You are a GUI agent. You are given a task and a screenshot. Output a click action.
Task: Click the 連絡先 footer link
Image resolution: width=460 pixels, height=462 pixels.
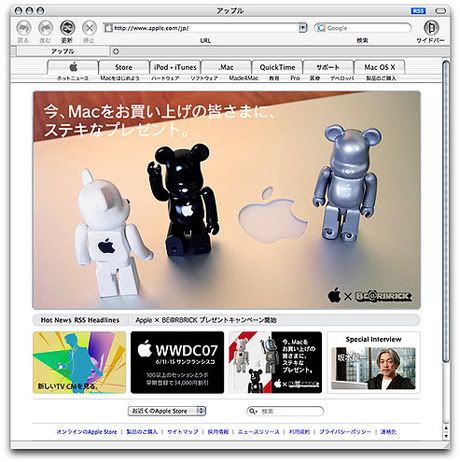[x=388, y=432]
